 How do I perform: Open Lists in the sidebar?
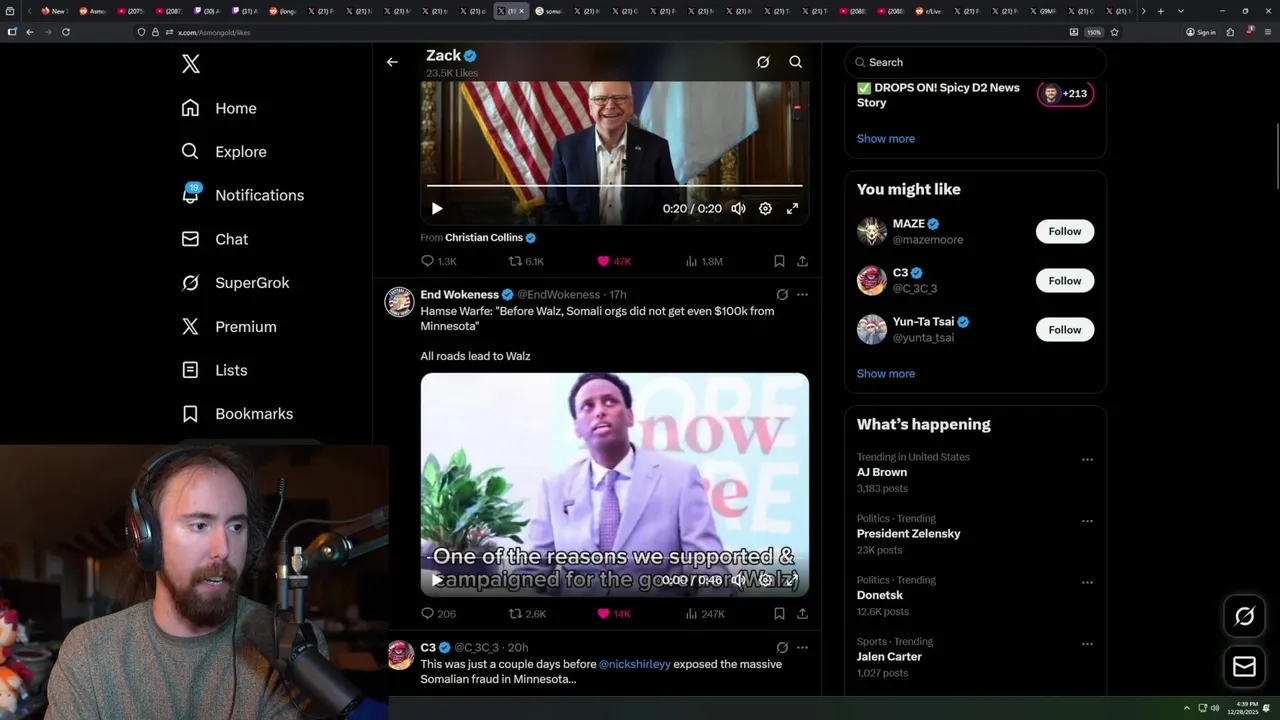coord(214,370)
